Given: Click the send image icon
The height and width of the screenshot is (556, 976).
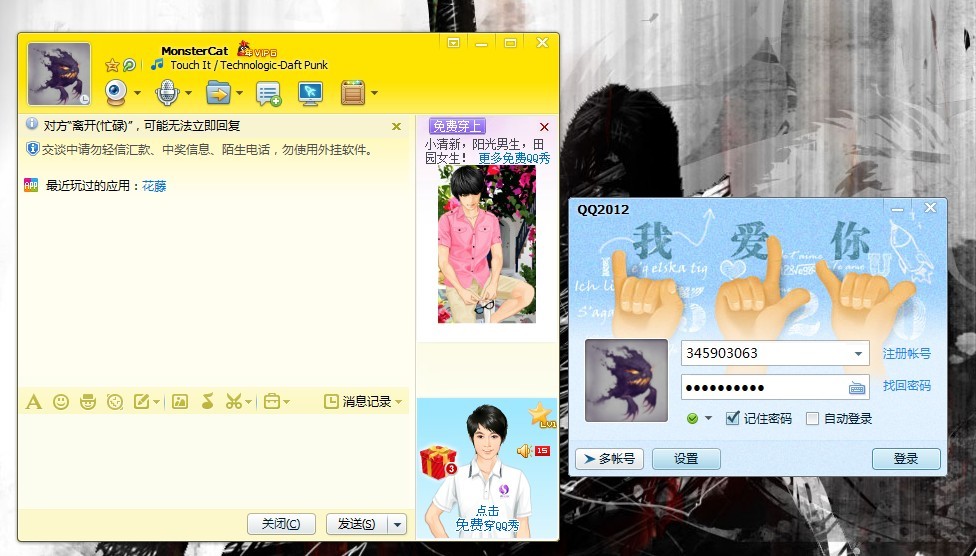Looking at the screenshot, I should (180, 402).
